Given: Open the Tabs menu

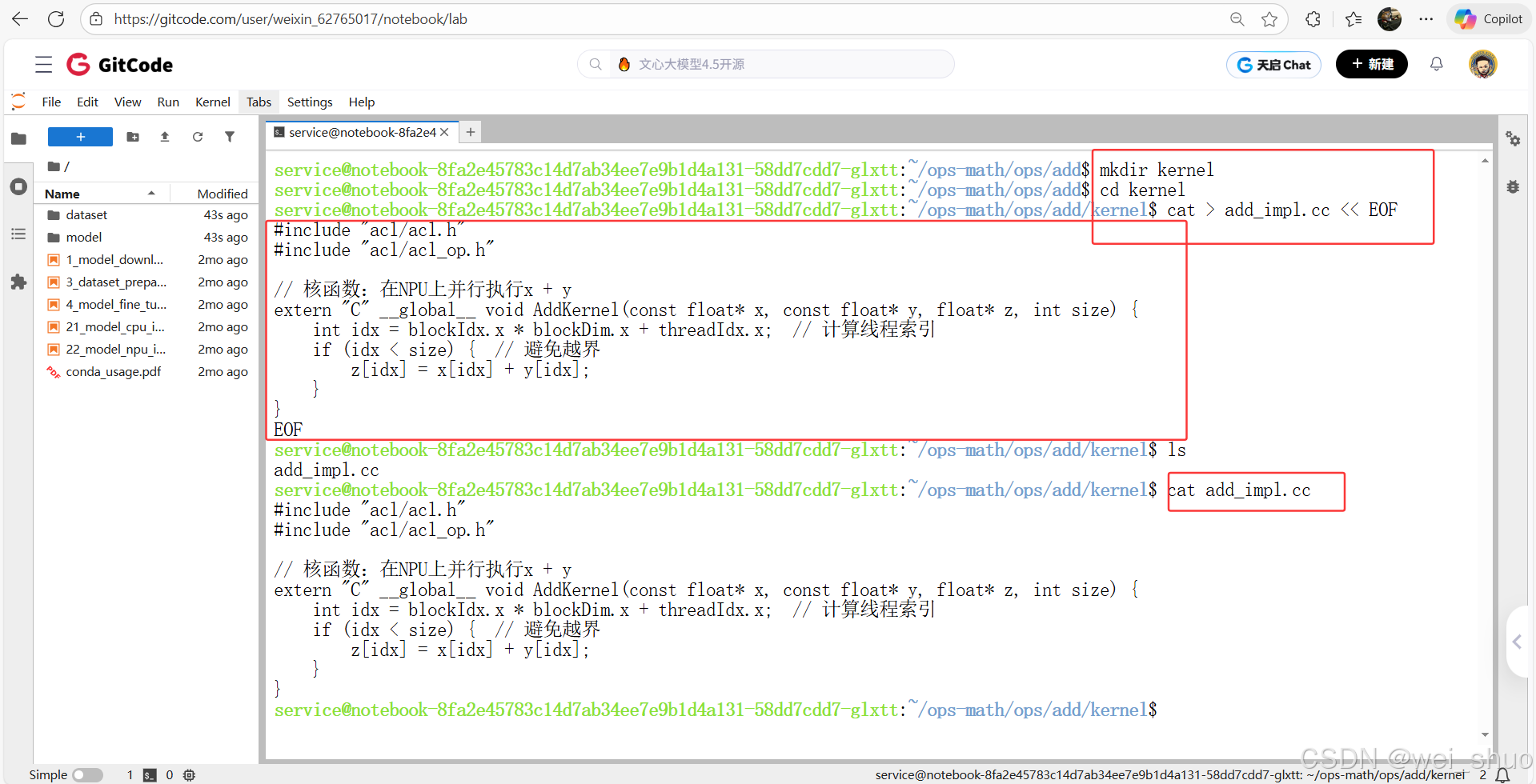Looking at the screenshot, I should [259, 102].
